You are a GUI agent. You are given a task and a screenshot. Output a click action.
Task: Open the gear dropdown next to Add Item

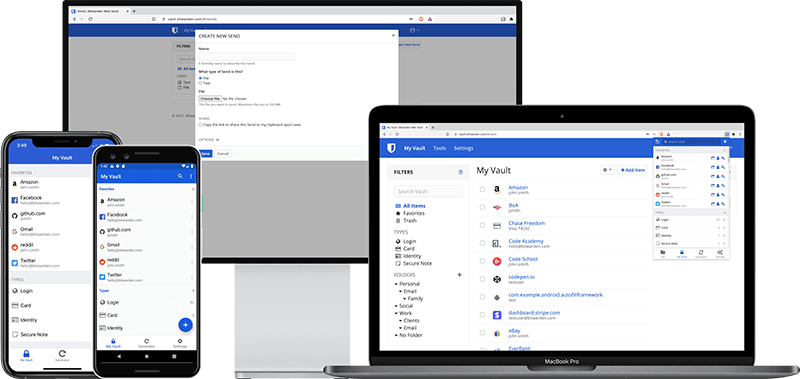click(x=607, y=170)
